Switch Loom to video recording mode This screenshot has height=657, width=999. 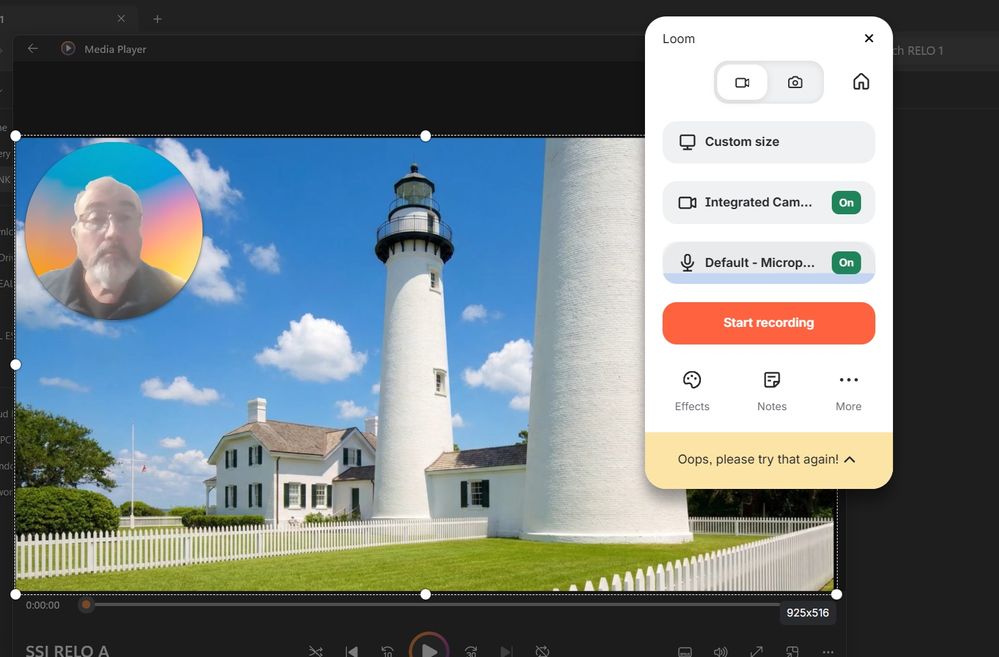[742, 82]
